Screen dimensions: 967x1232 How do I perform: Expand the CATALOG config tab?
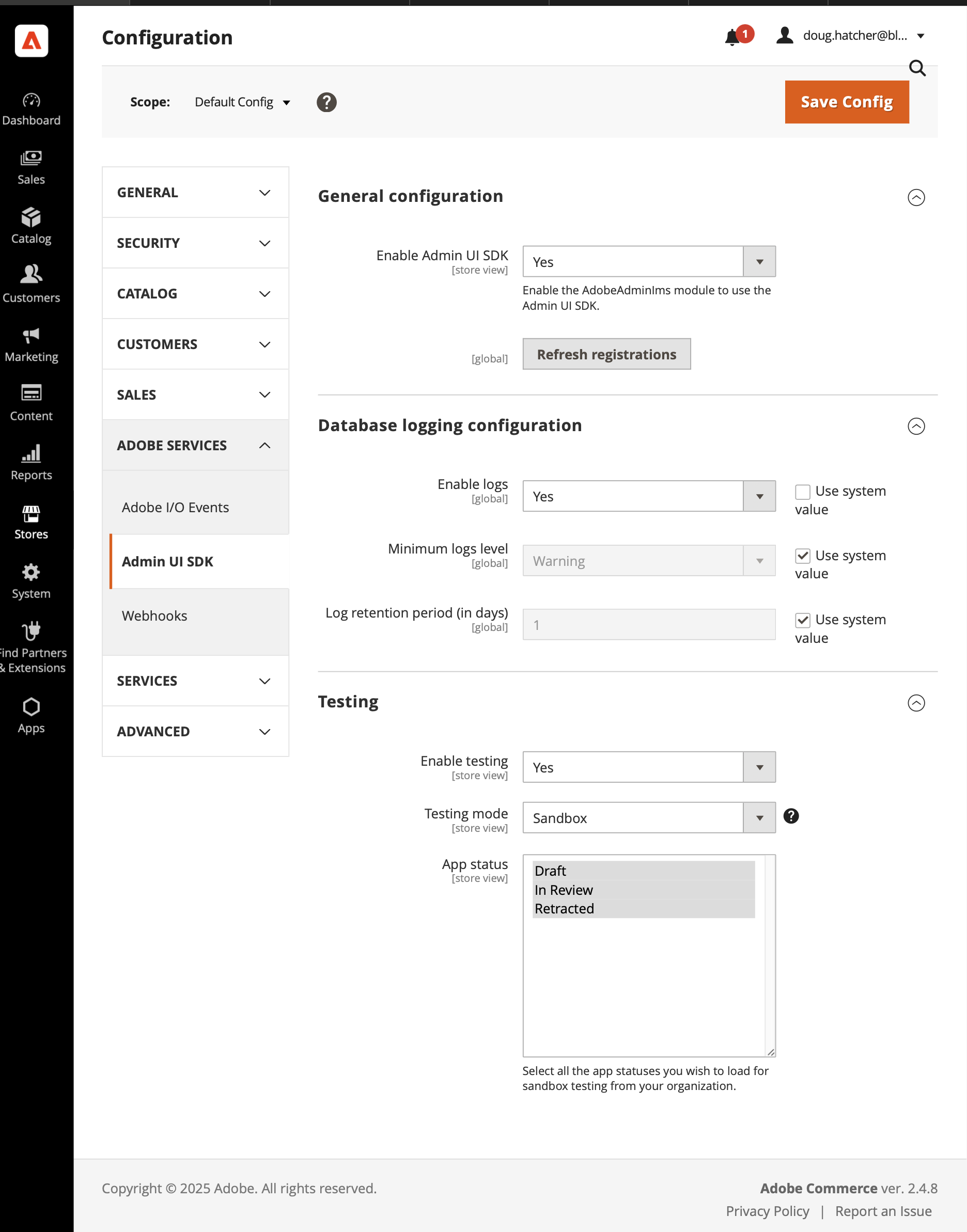195,294
